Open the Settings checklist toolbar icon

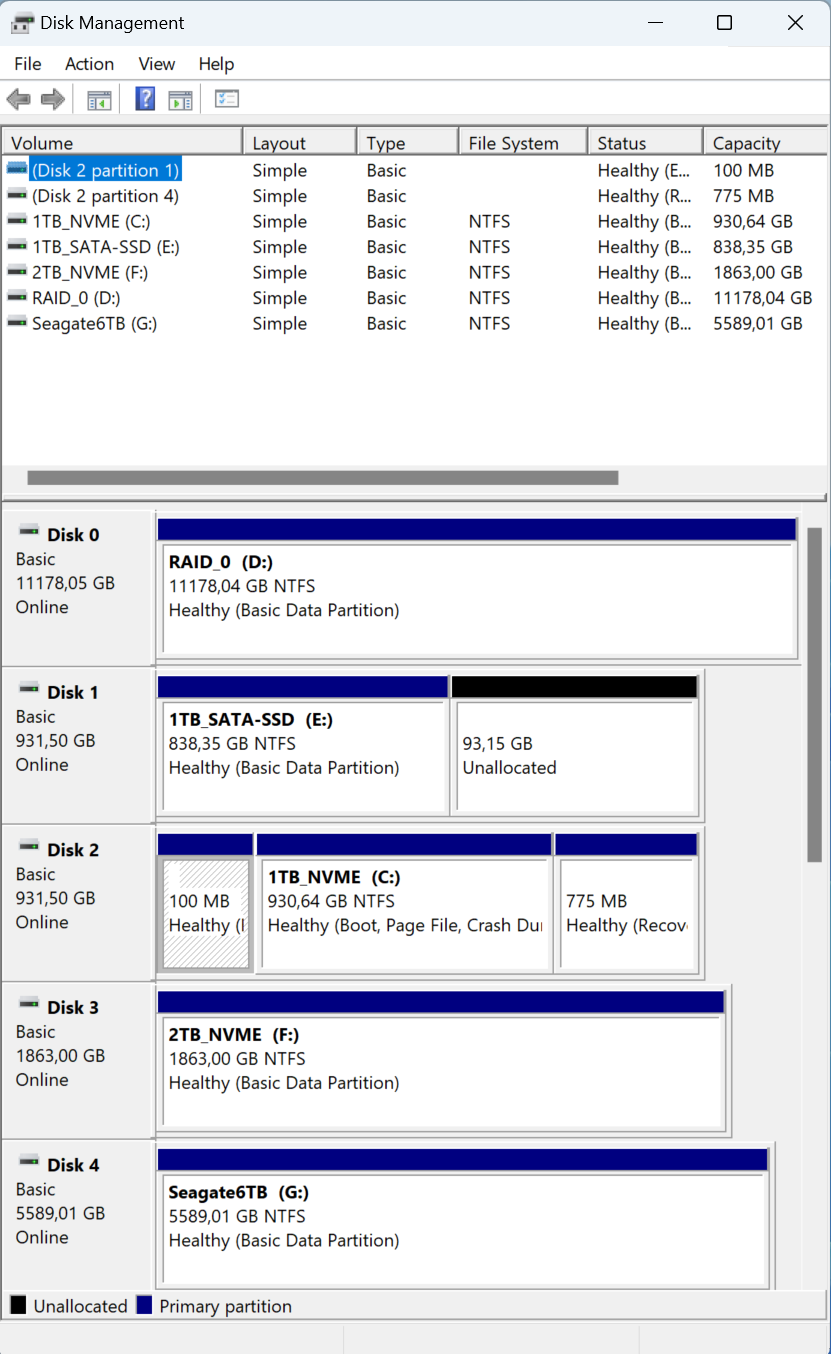point(227,99)
